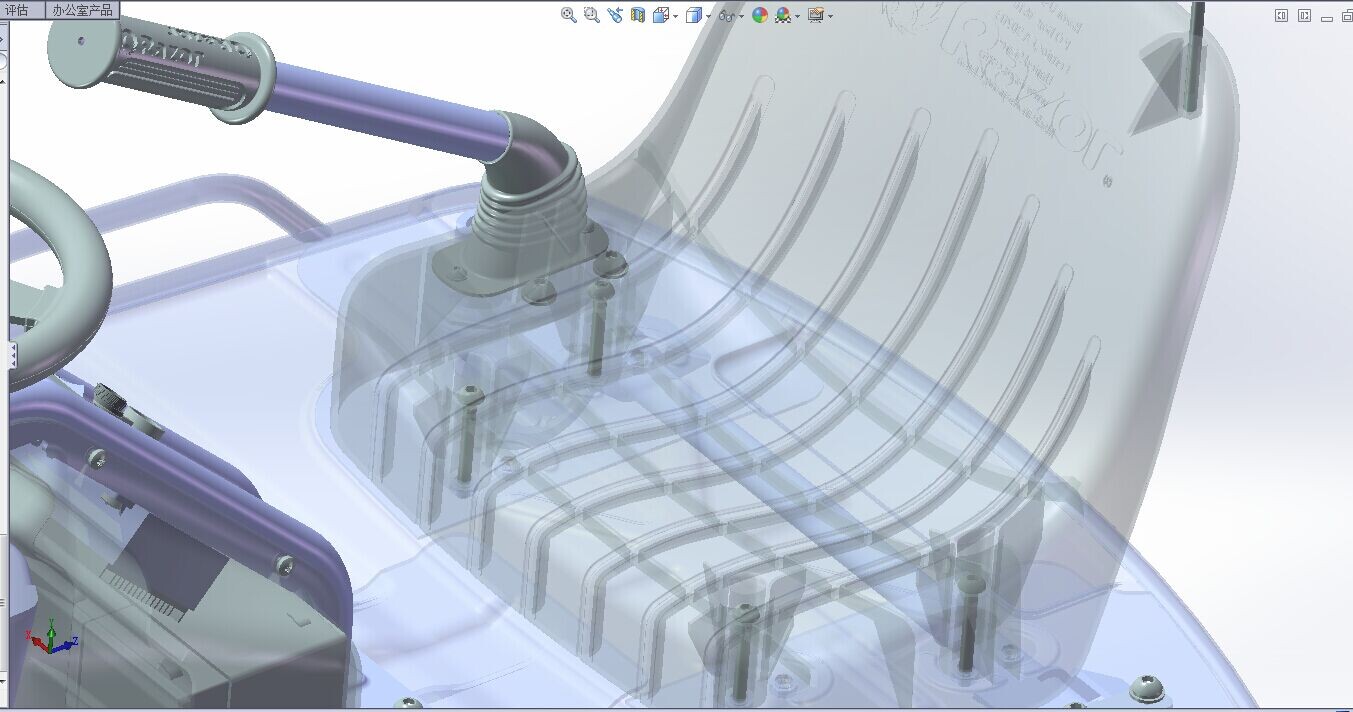The image size is (1353, 712).
Task: Click the View Settings monitor icon
Action: pyautogui.click(x=816, y=15)
